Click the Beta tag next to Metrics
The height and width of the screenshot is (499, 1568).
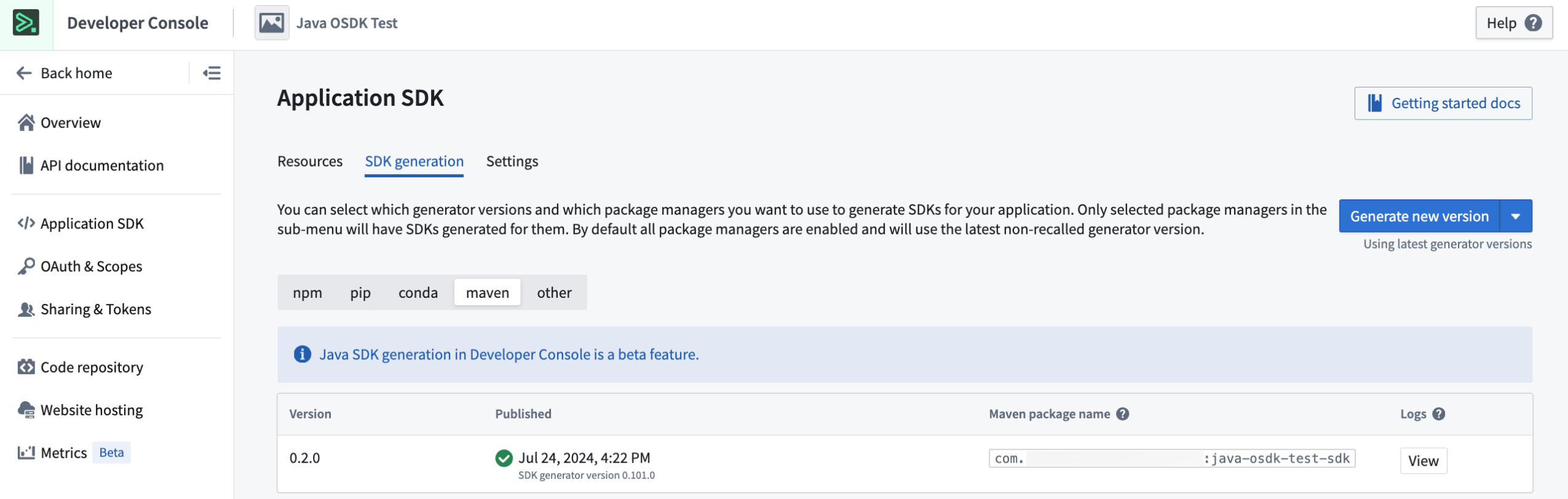pyautogui.click(x=111, y=452)
